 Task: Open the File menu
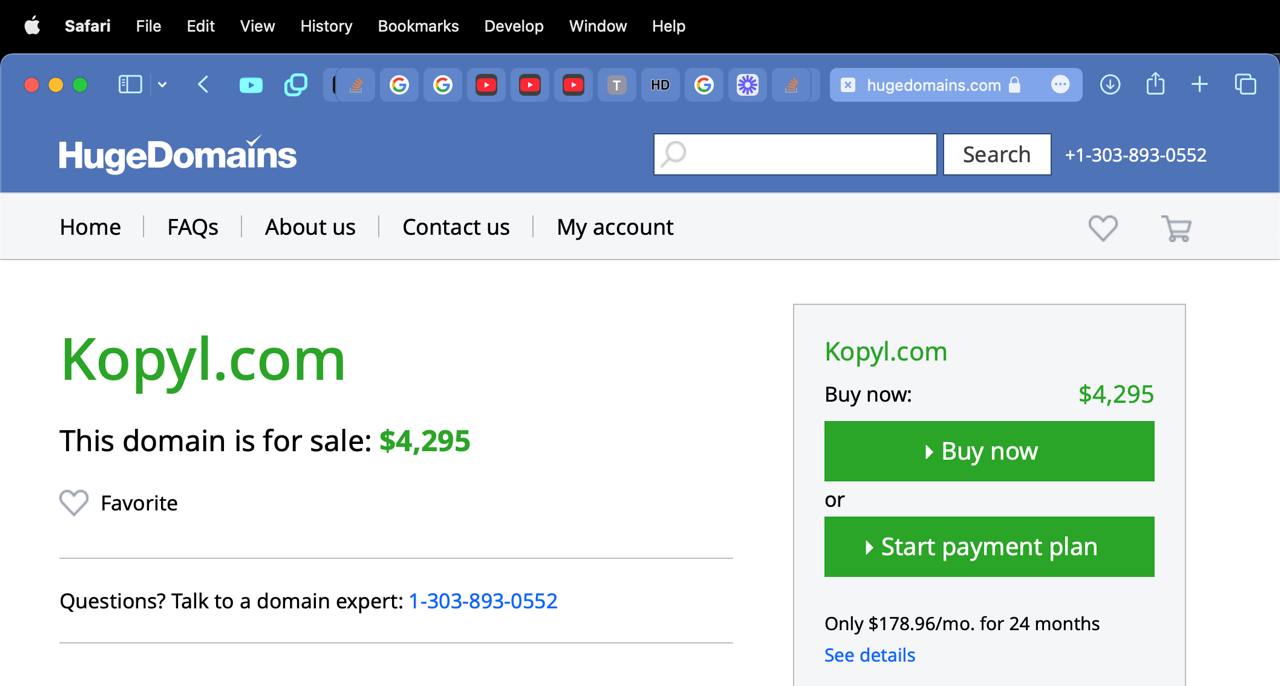click(x=148, y=26)
